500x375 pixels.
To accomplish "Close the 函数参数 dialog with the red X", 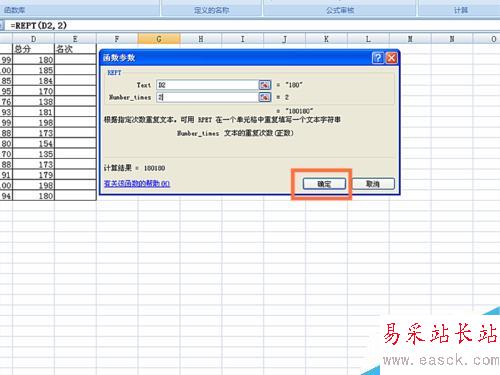I will pos(392,58).
